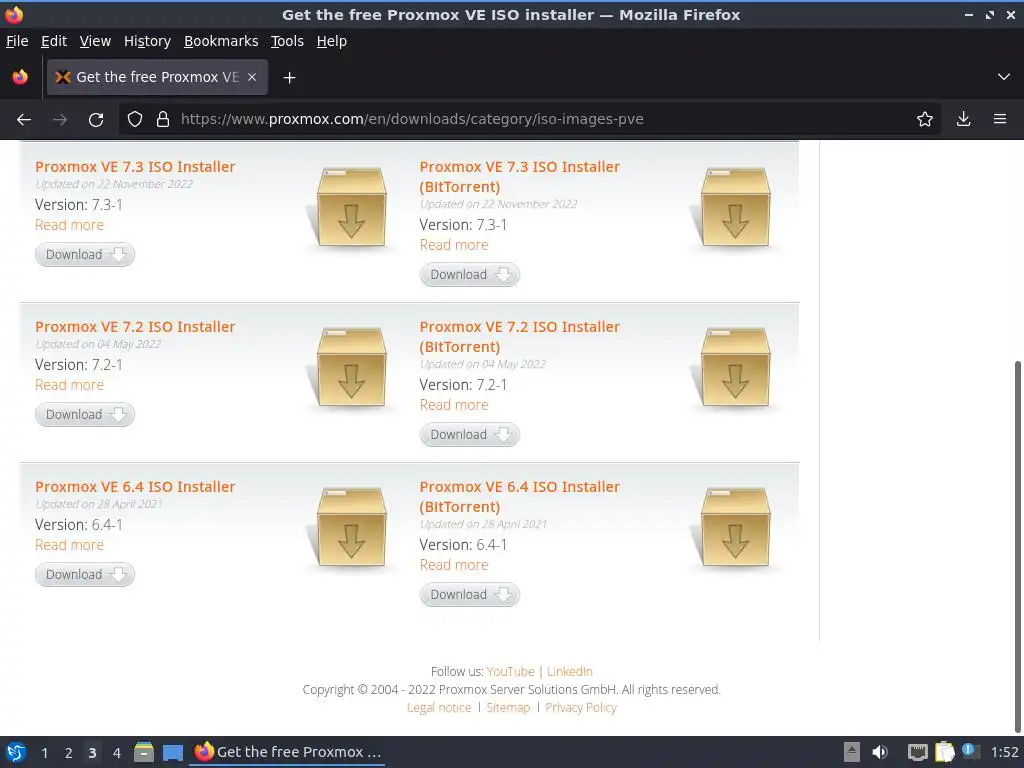Image resolution: width=1024 pixels, height=768 pixels.
Task: Open the Tools menu
Action: tap(287, 41)
